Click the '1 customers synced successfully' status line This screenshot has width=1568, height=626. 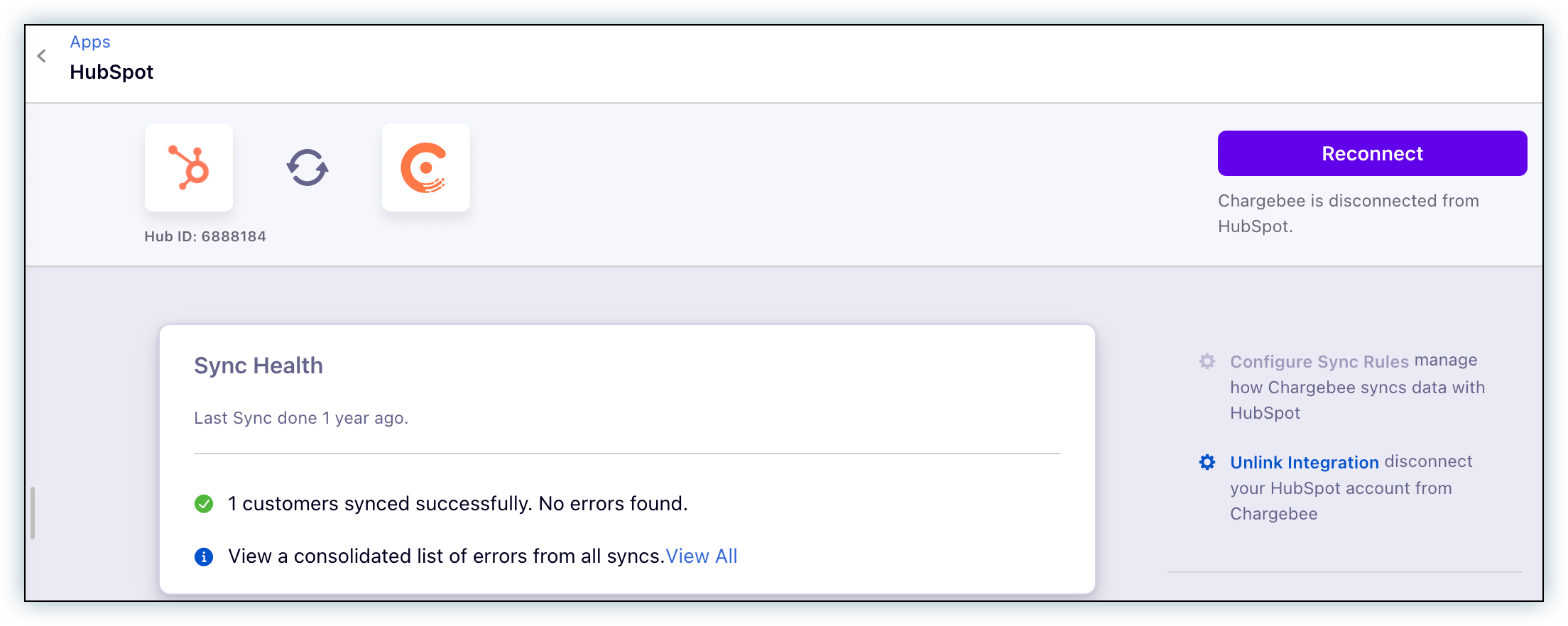point(457,504)
